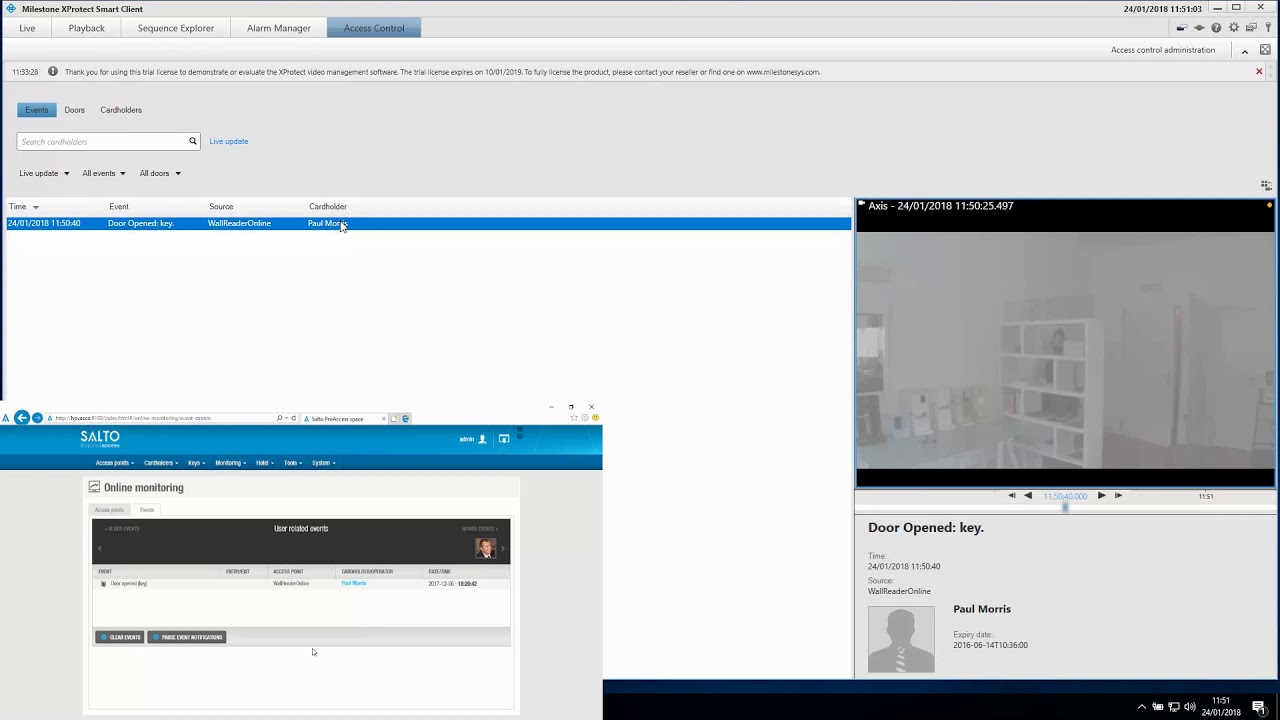Open the settings gear in Smart Client toolbar
Screen dimensions: 1280x720
1234,27
